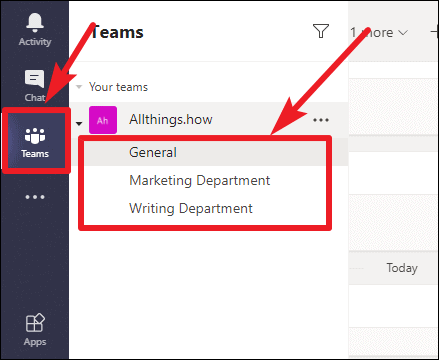Screen dimensions: 439x360
Task: Click the Your teams label
Action: click(118, 87)
